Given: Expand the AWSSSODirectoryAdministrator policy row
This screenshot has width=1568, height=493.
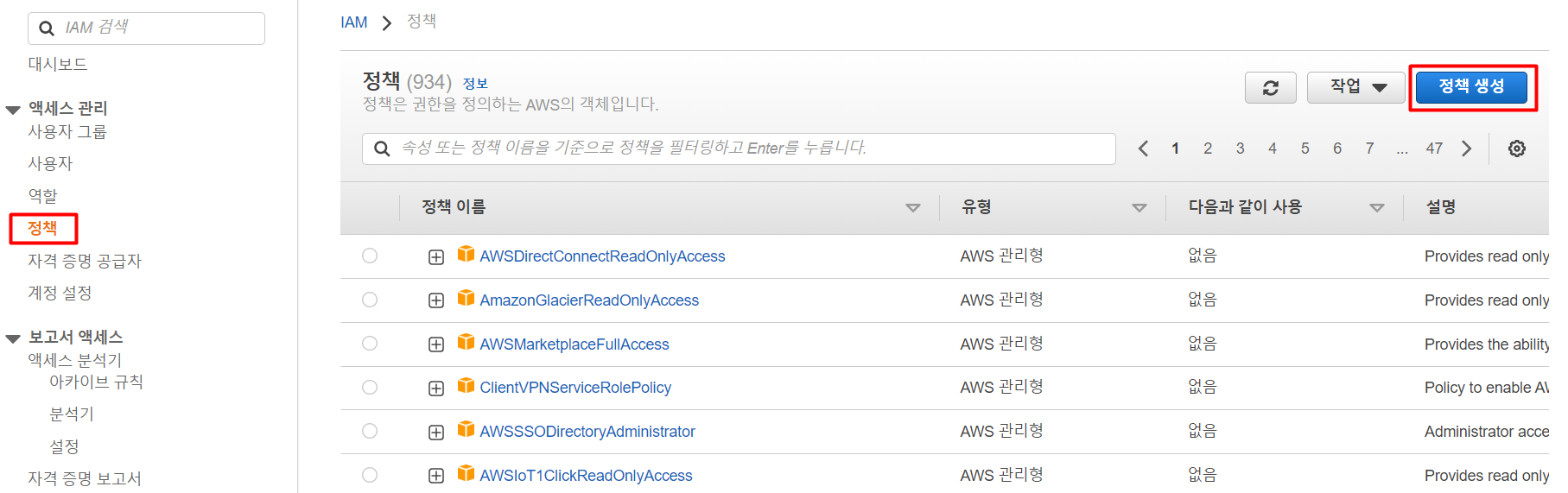Looking at the screenshot, I should point(436,433).
